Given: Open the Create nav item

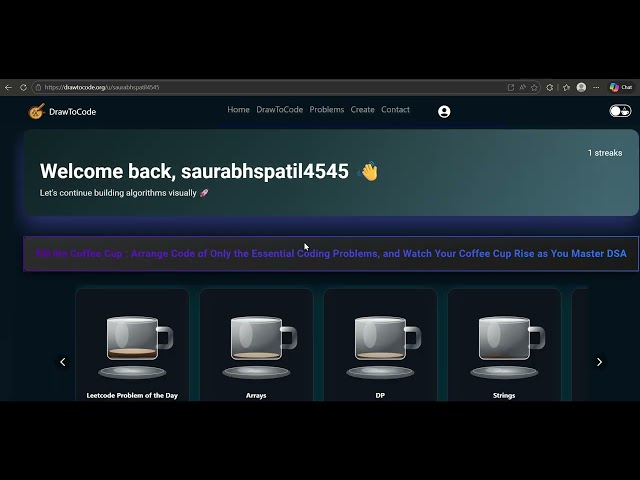Looking at the screenshot, I should coord(362,109).
